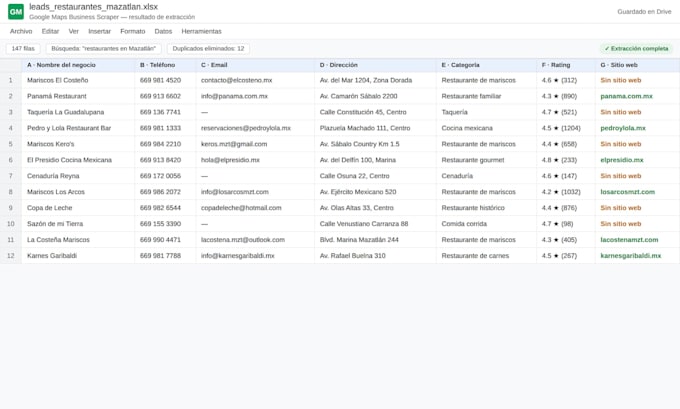Open the Ver menu
Image resolution: width=680 pixels, height=409 pixels.
point(74,31)
